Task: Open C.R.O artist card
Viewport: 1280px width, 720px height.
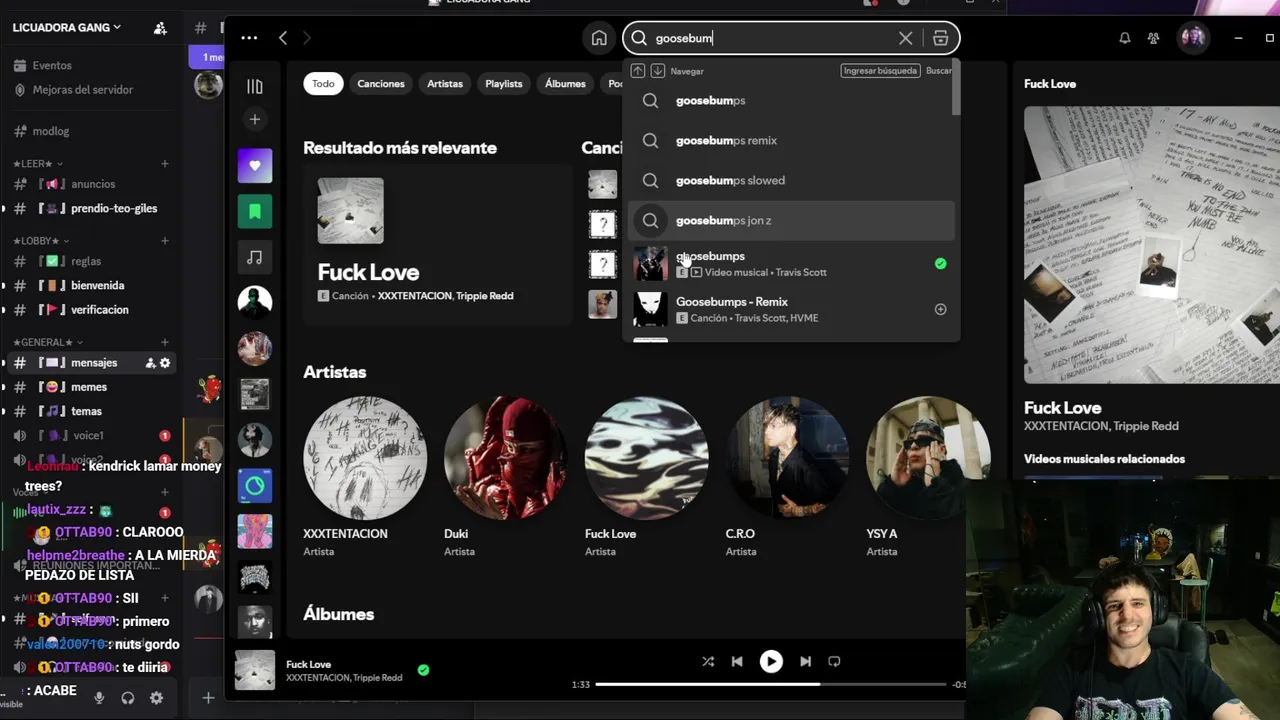Action: [x=787, y=477]
